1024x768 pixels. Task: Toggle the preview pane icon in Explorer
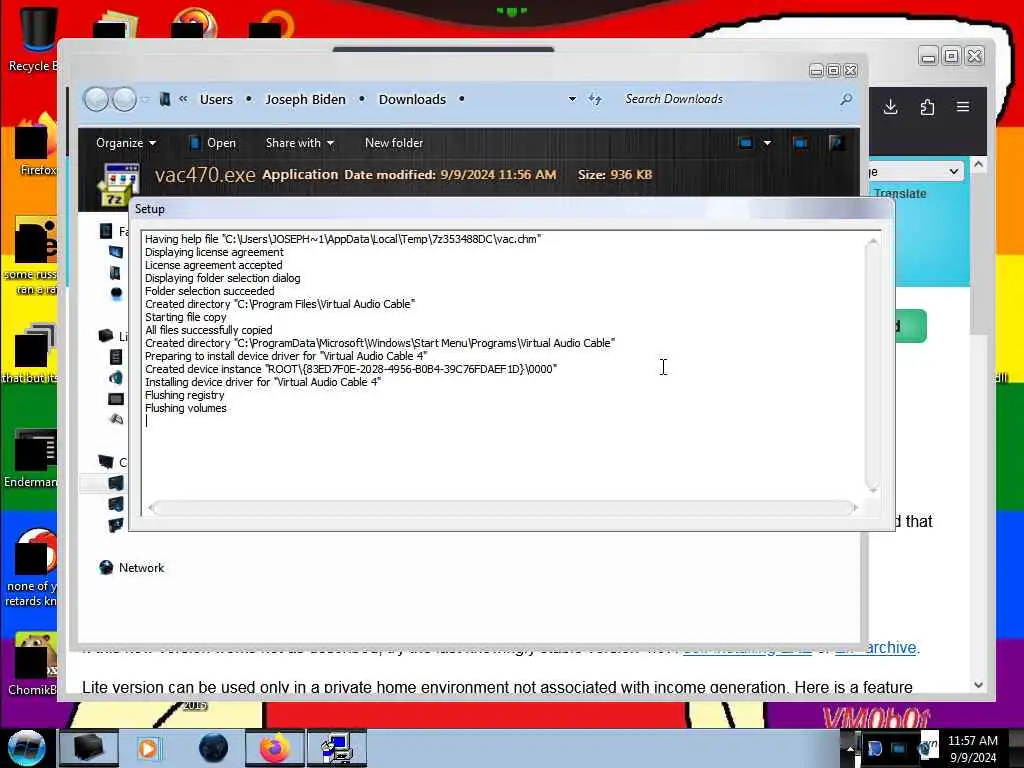click(x=800, y=143)
